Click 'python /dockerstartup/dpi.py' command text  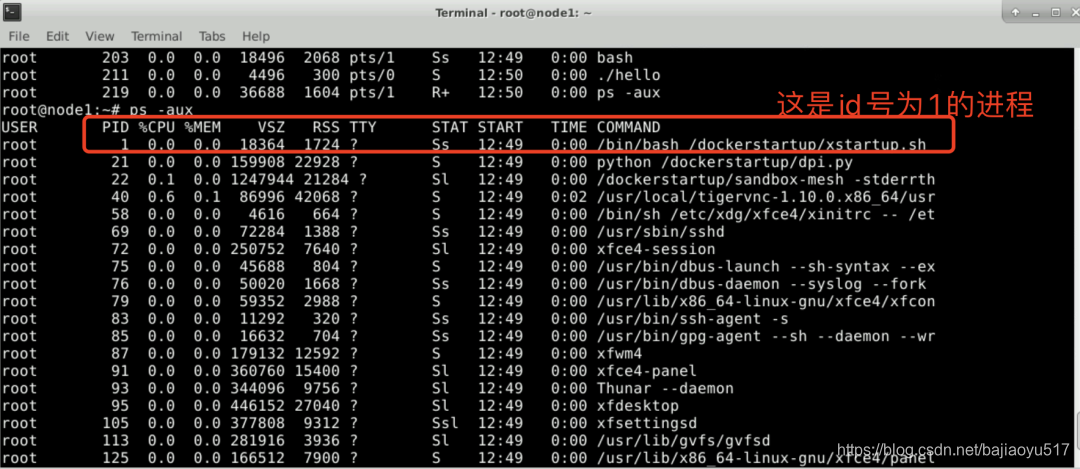click(725, 163)
